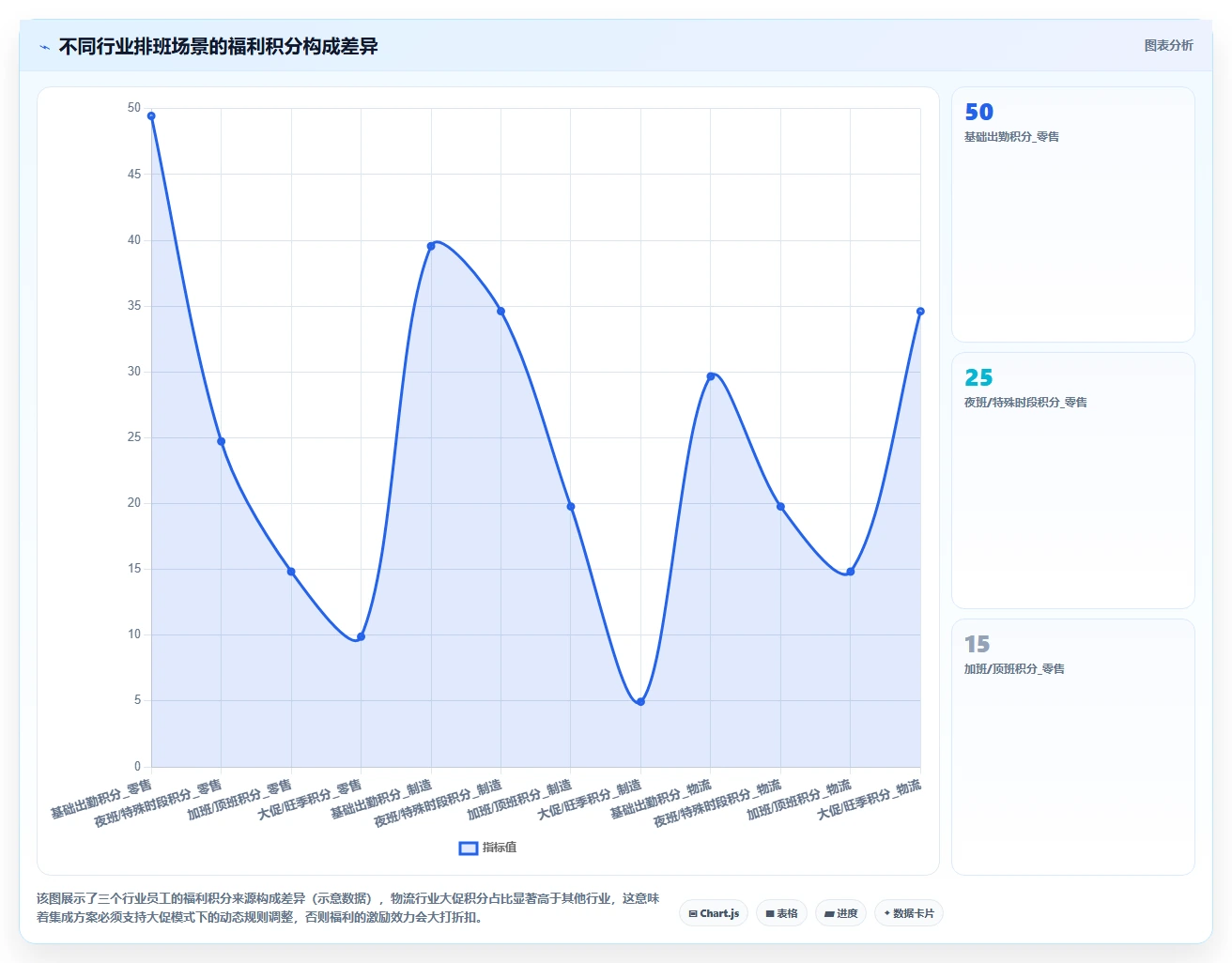Screen dimensions: 1232x963
Task: Click the x-axis label 基础出勤积分_零售
Action: point(101,799)
